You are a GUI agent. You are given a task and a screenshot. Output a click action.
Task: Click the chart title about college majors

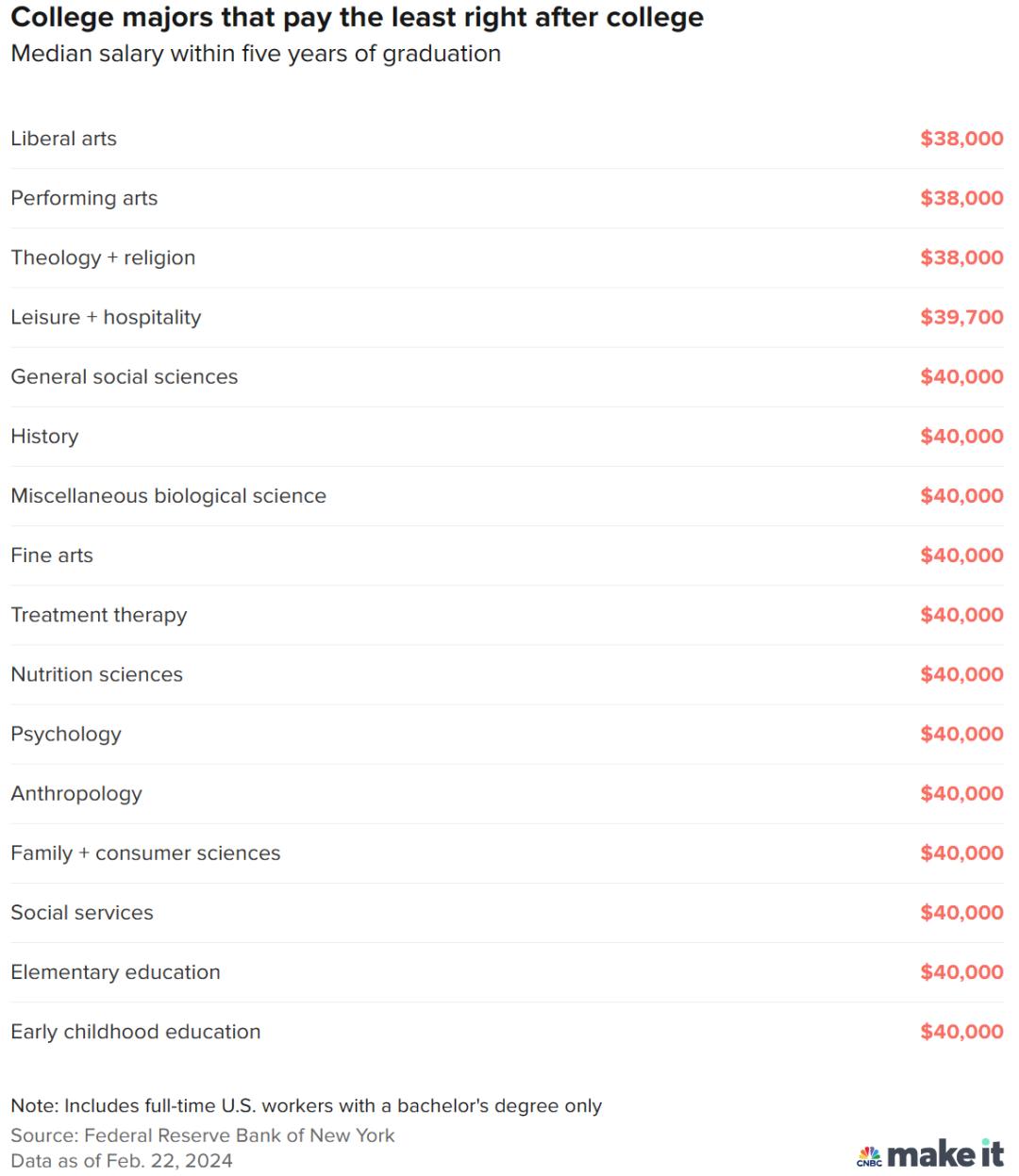point(358,18)
